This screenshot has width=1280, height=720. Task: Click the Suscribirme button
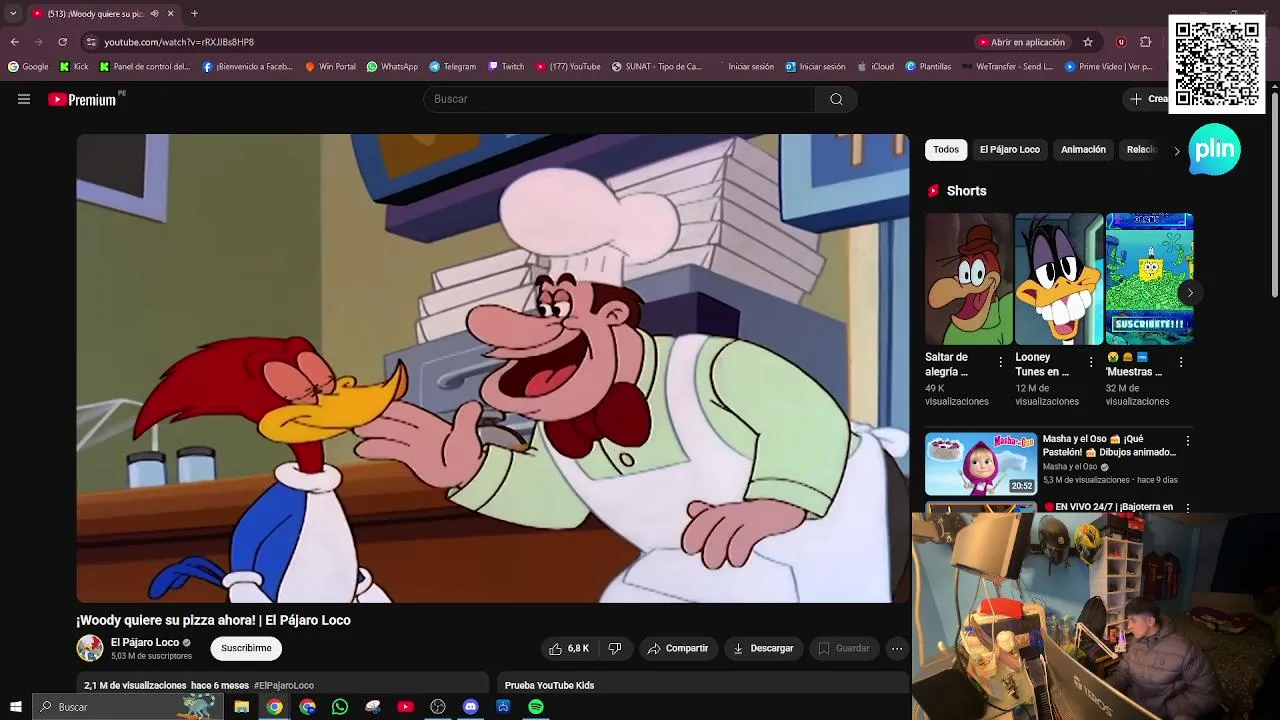(246, 648)
